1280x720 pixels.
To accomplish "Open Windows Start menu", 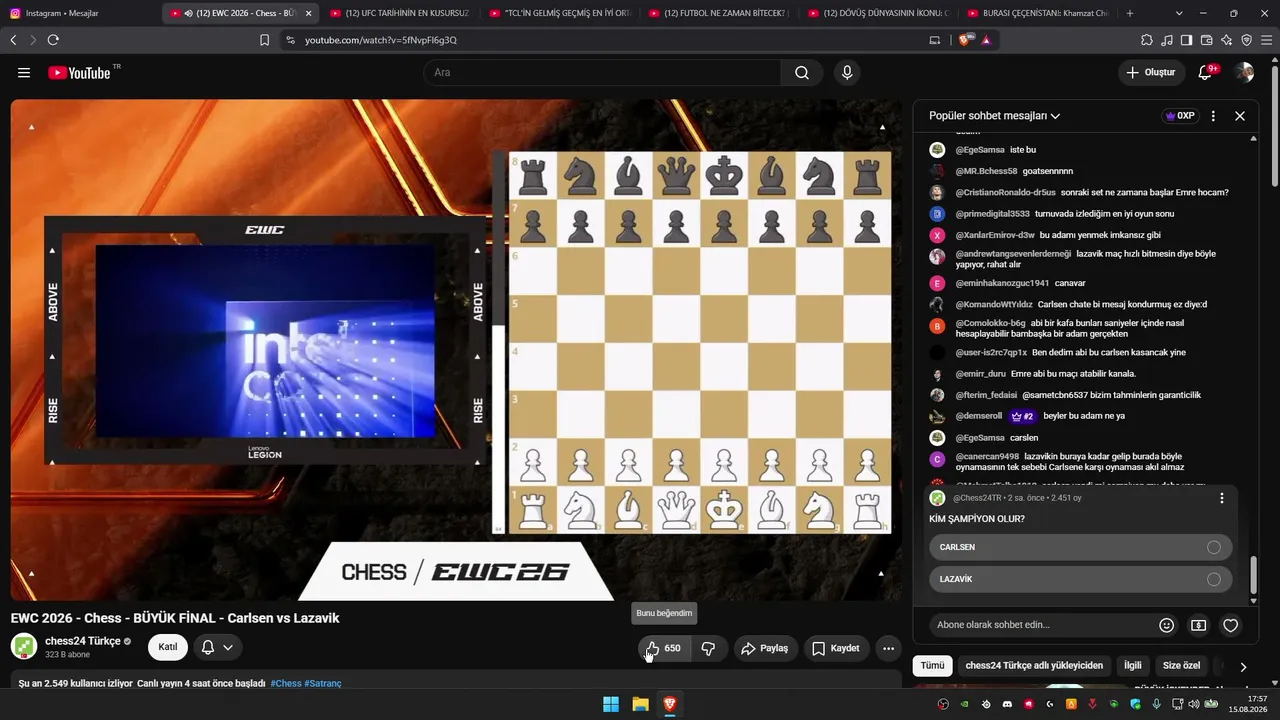I will click(x=610, y=704).
